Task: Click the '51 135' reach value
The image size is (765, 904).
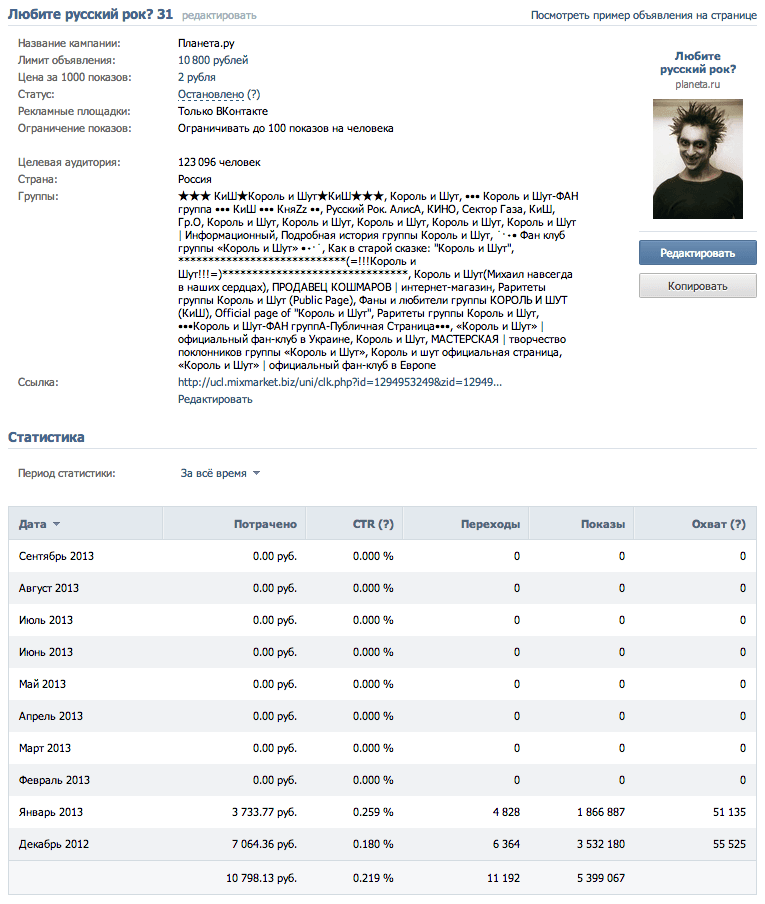Action: (729, 812)
